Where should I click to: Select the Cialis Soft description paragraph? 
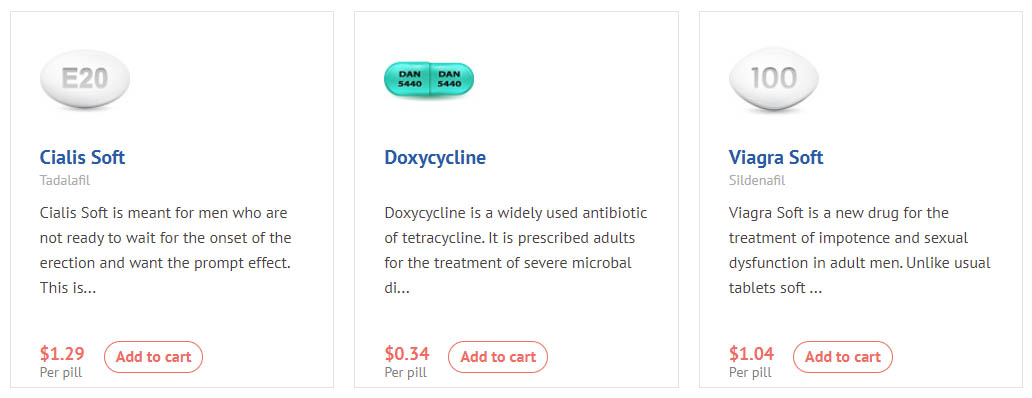(x=166, y=251)
